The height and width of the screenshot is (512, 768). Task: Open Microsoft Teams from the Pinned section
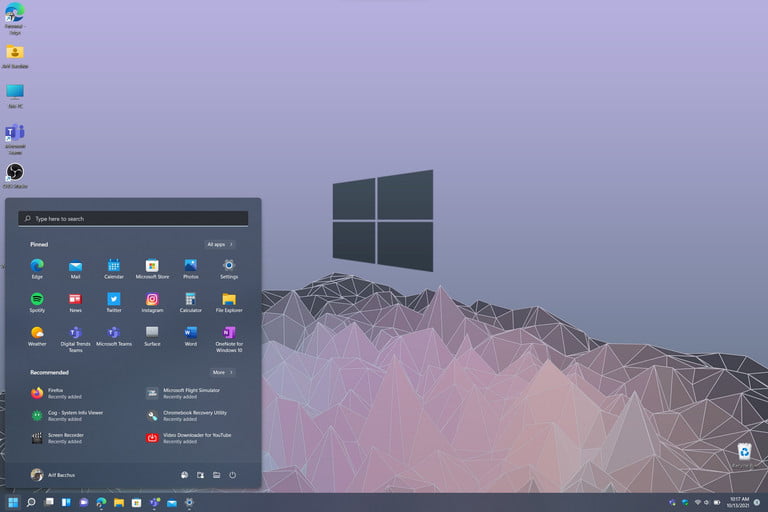tap(114, 336)
